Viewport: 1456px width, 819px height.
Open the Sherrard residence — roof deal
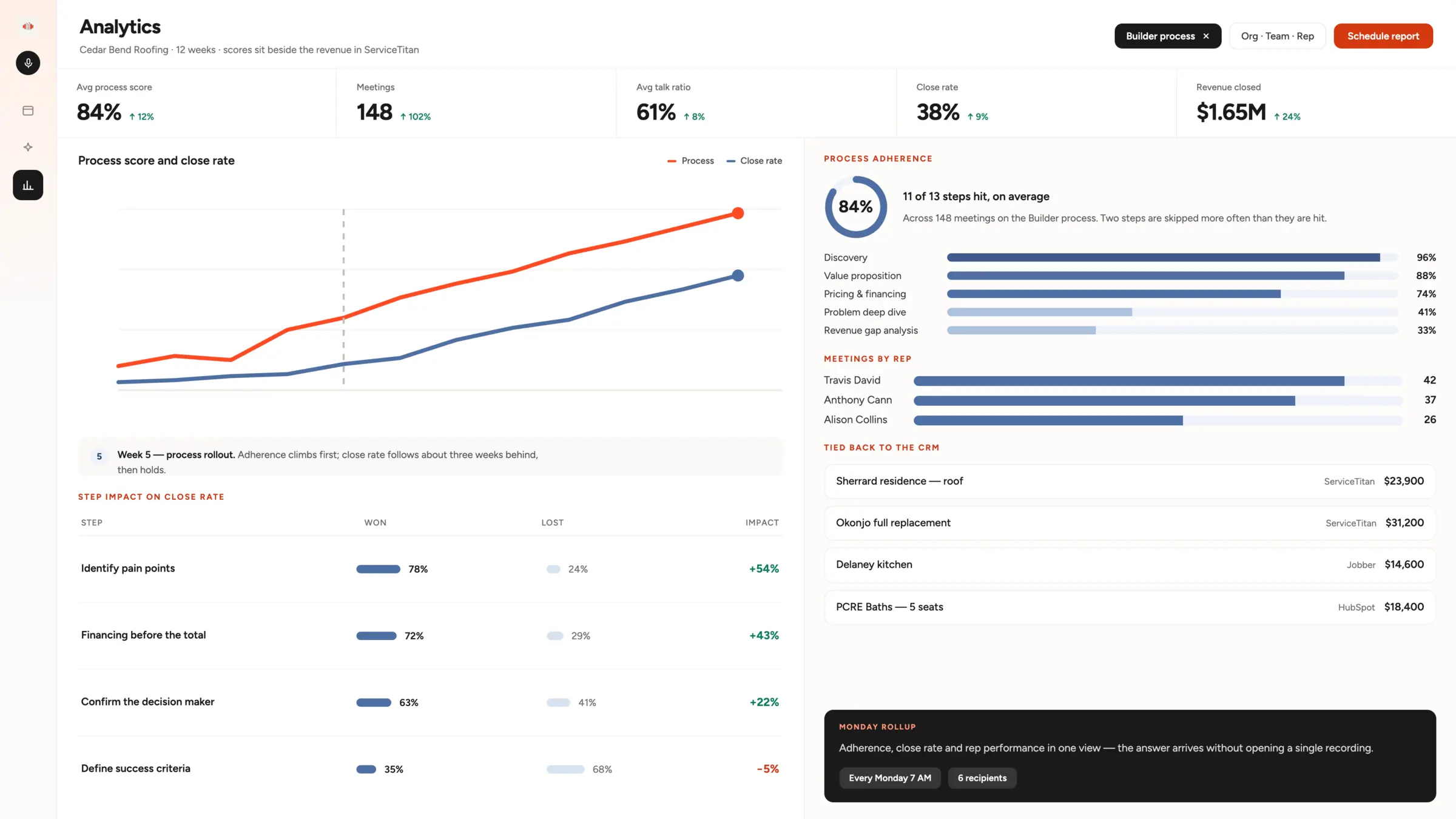point(1130,481)
